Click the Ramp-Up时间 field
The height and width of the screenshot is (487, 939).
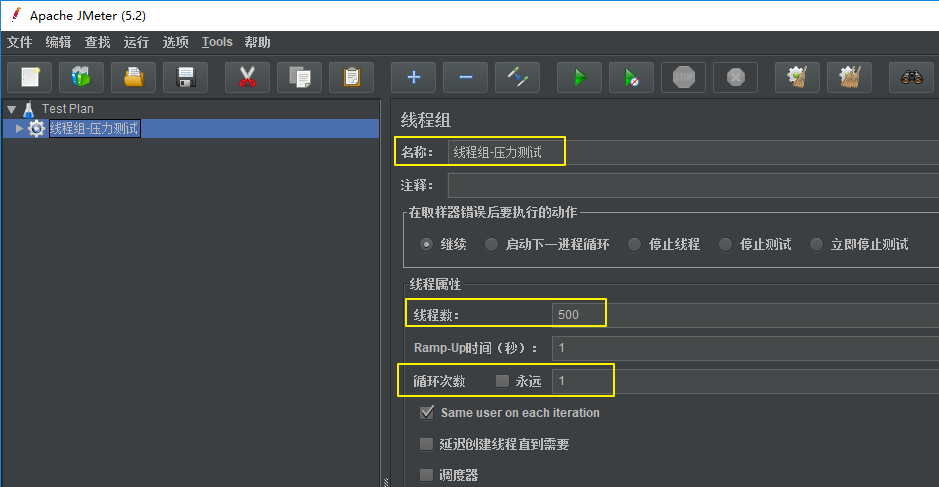745,348
